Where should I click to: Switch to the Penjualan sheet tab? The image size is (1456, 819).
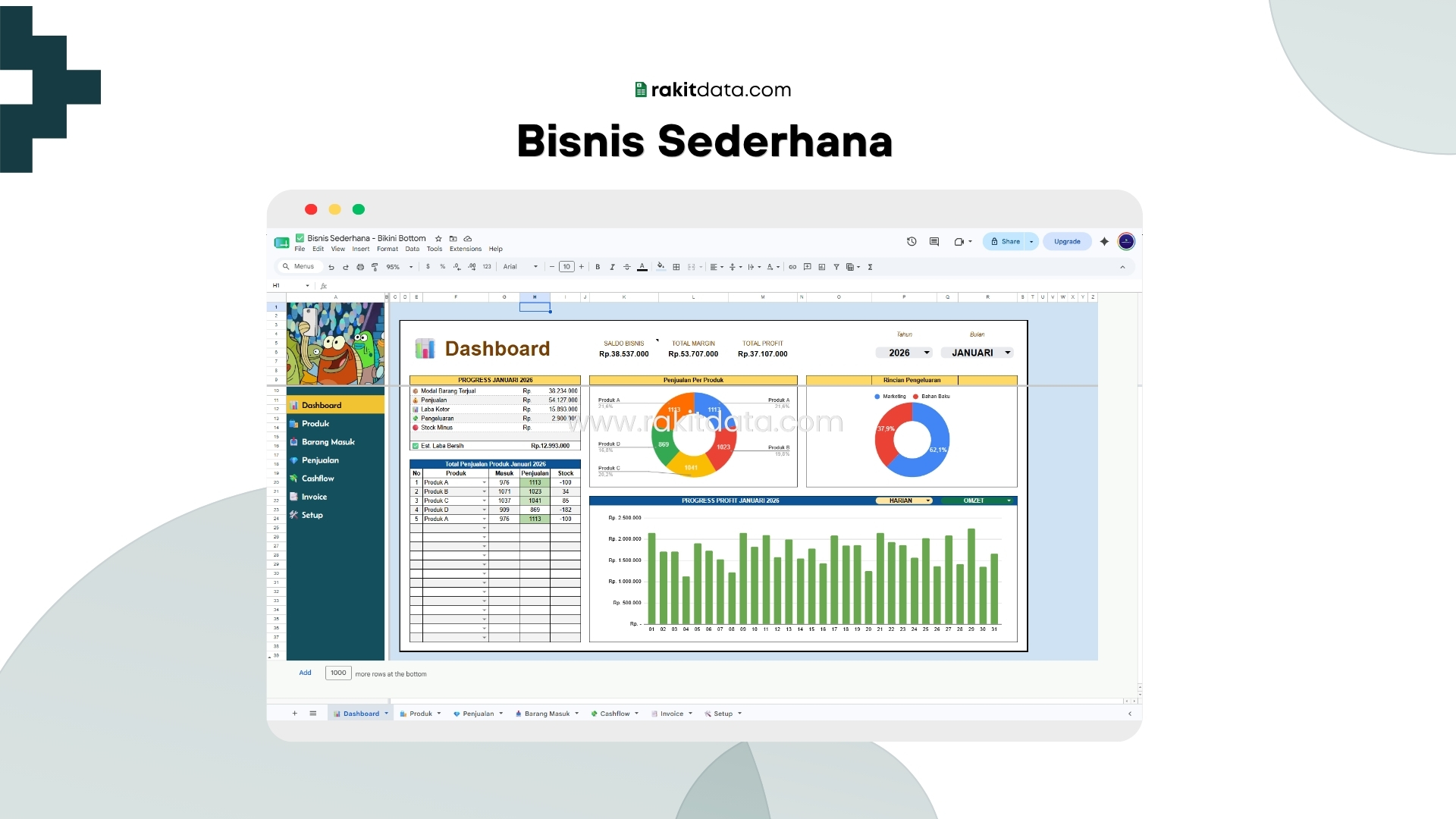tap(478, 714)
